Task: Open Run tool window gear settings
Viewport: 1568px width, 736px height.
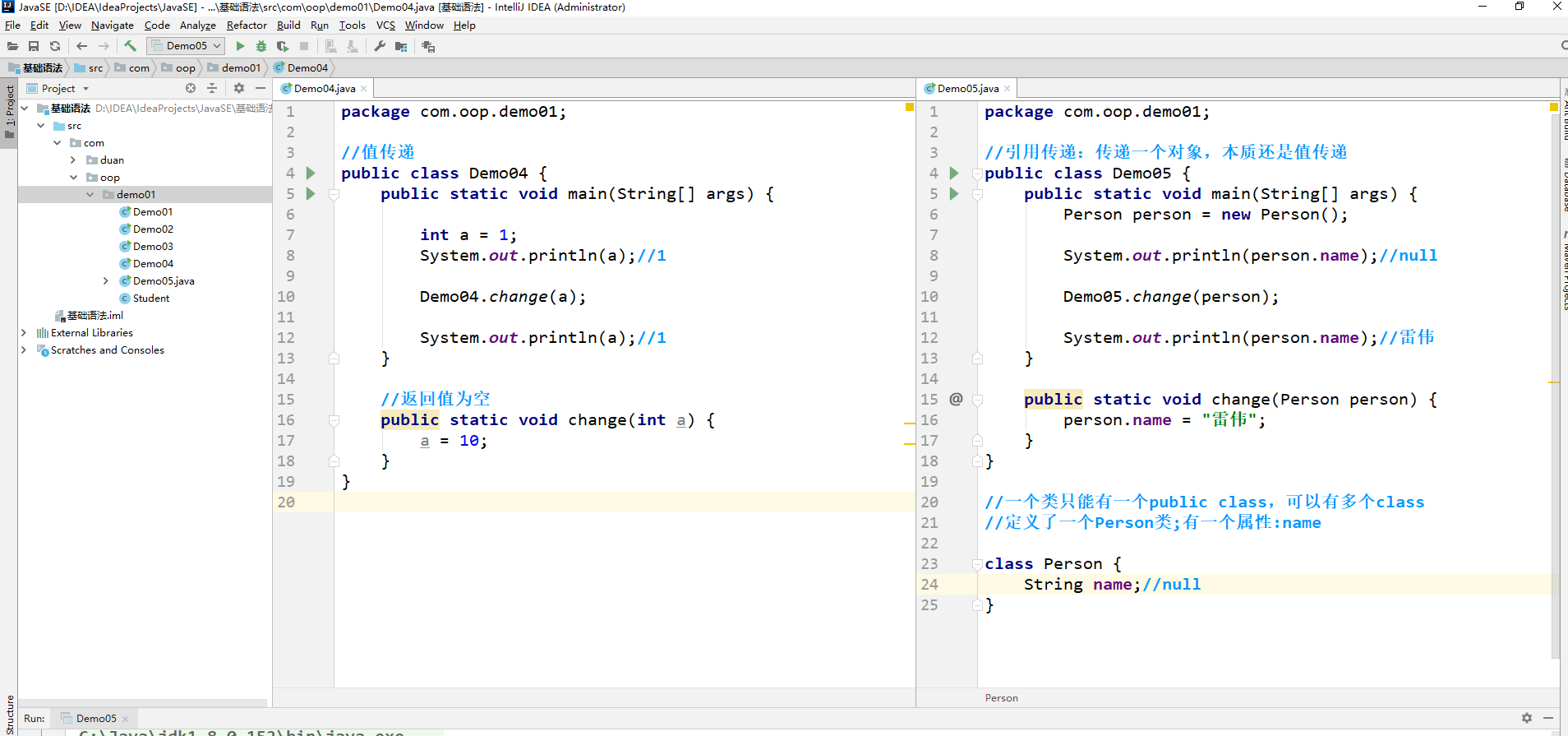Action: click(1527, 718)
